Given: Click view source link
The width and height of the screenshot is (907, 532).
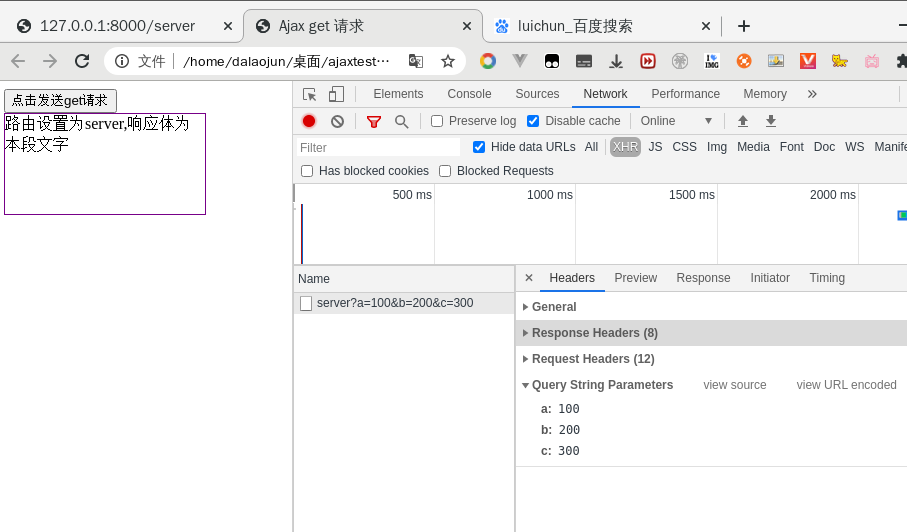Looking at the screenshot, I should click(x=735, y=385).
